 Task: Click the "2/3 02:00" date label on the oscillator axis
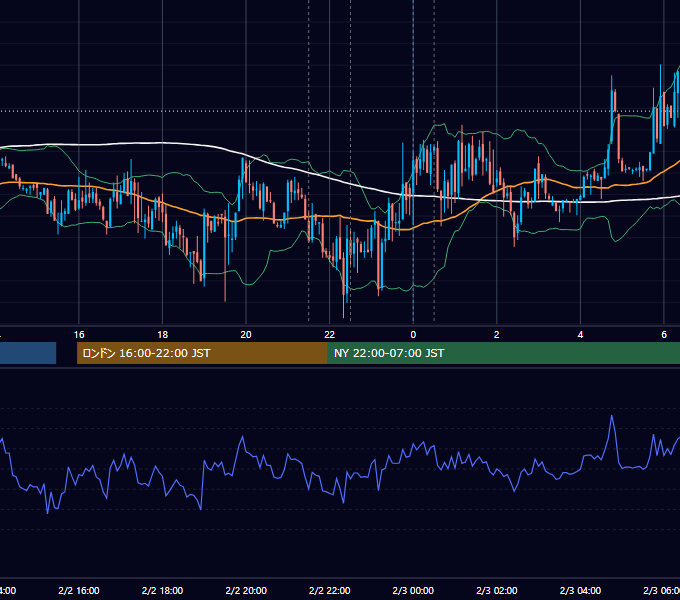coord(497,590)
